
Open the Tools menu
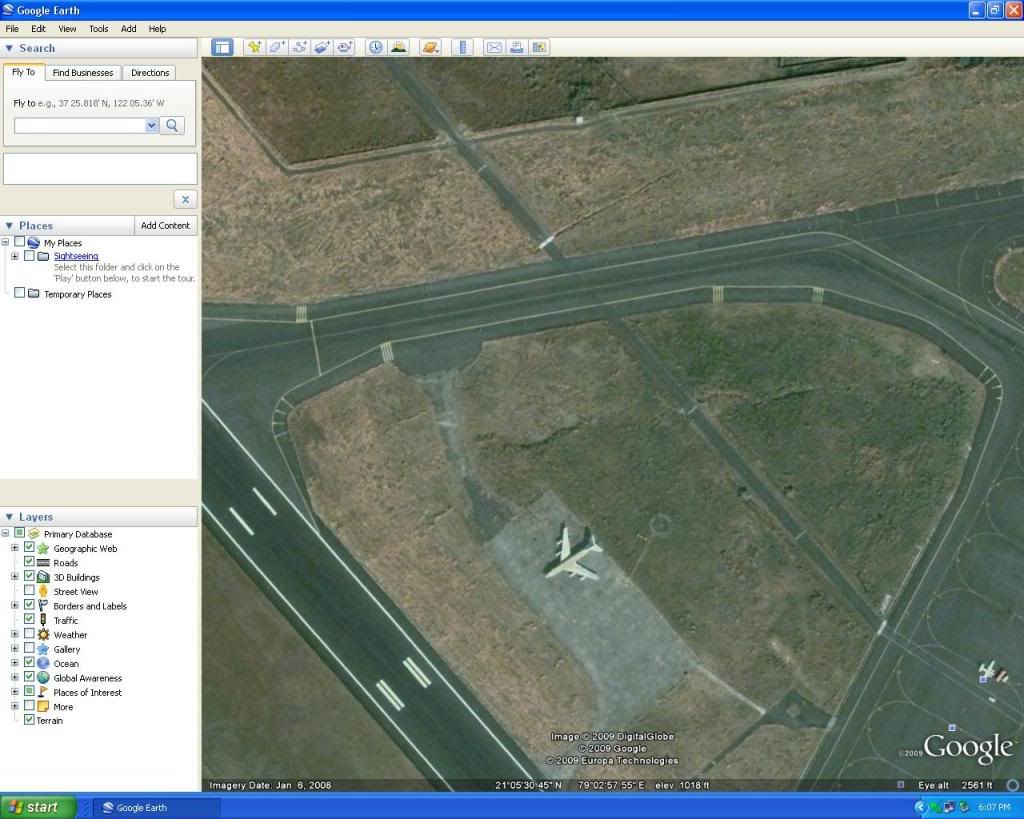pos(99,29)
